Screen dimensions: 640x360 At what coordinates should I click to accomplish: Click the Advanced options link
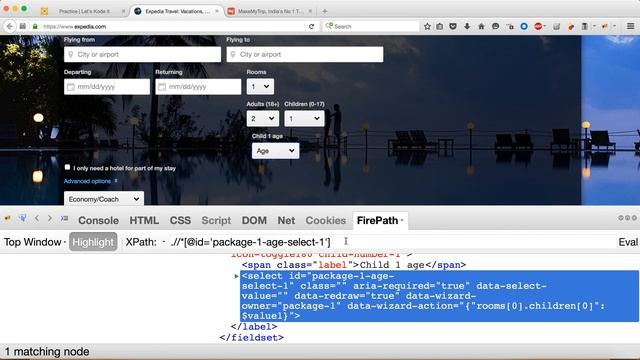click(87, 181)
